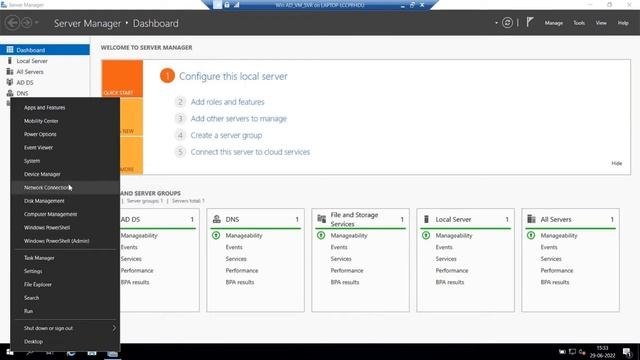Screen dimensions: 640x360
Task: Click Add other servers to manage
Action: pos(238,119)
